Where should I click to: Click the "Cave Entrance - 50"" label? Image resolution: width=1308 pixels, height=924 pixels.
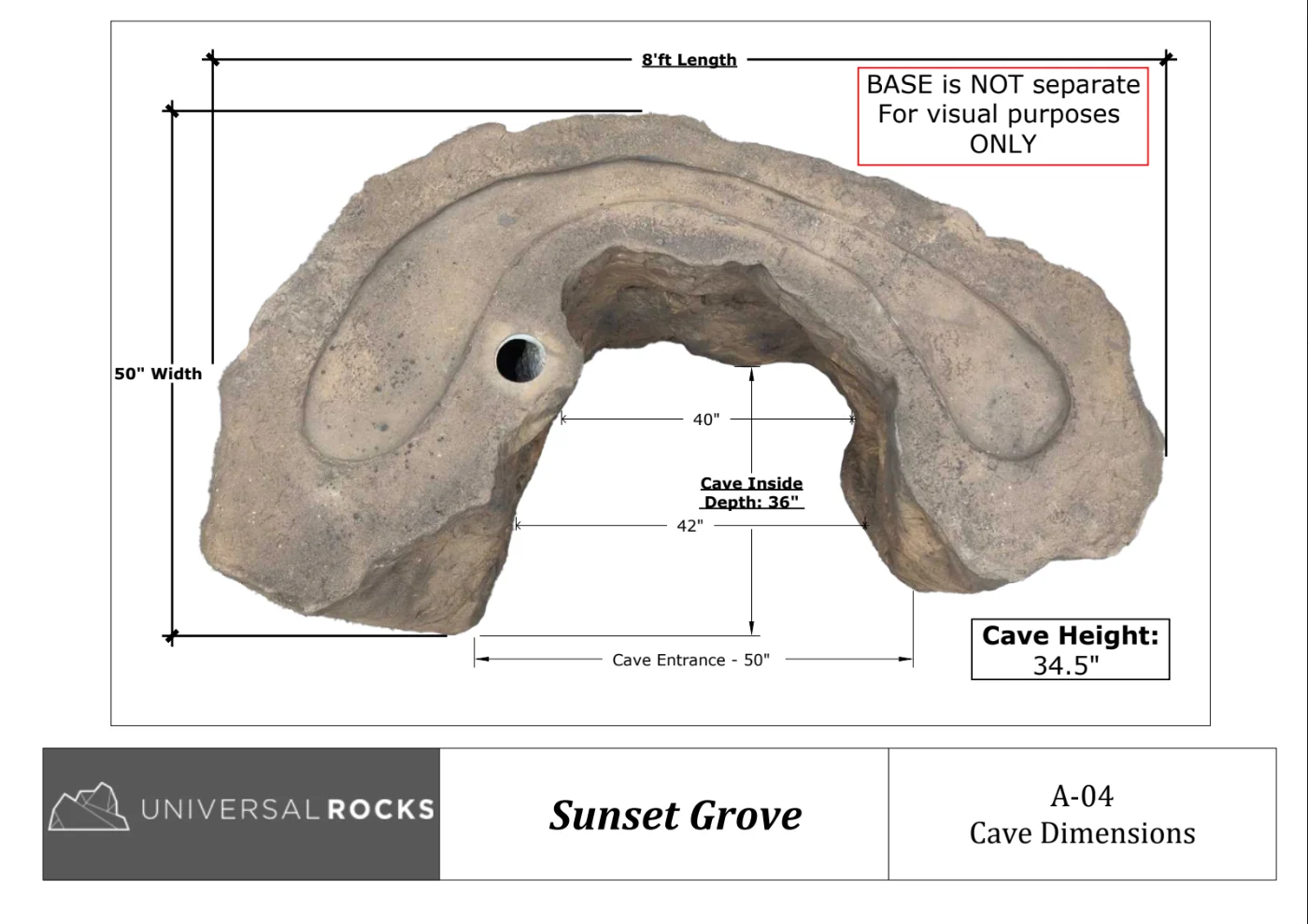pos(691,660)
